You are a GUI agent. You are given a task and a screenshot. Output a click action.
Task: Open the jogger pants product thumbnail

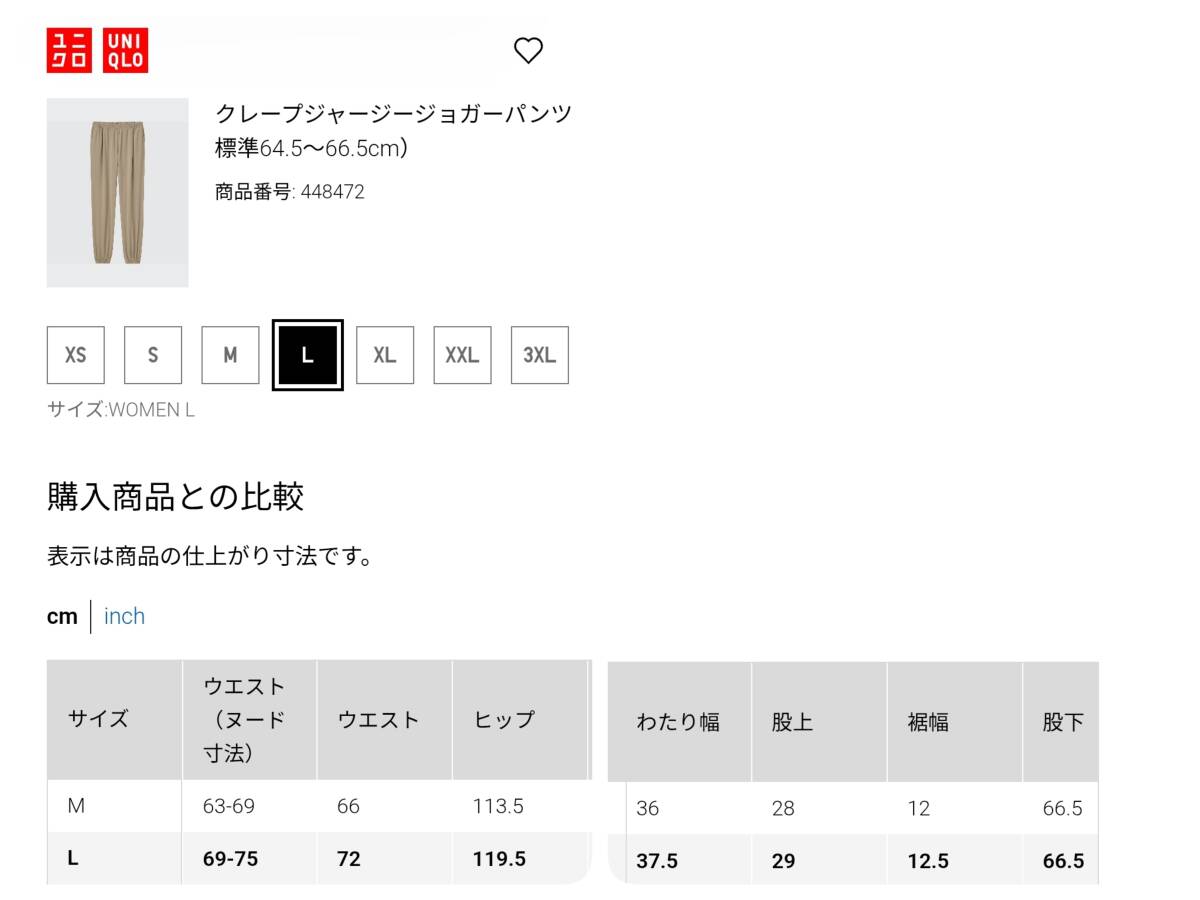click(118, 193)
